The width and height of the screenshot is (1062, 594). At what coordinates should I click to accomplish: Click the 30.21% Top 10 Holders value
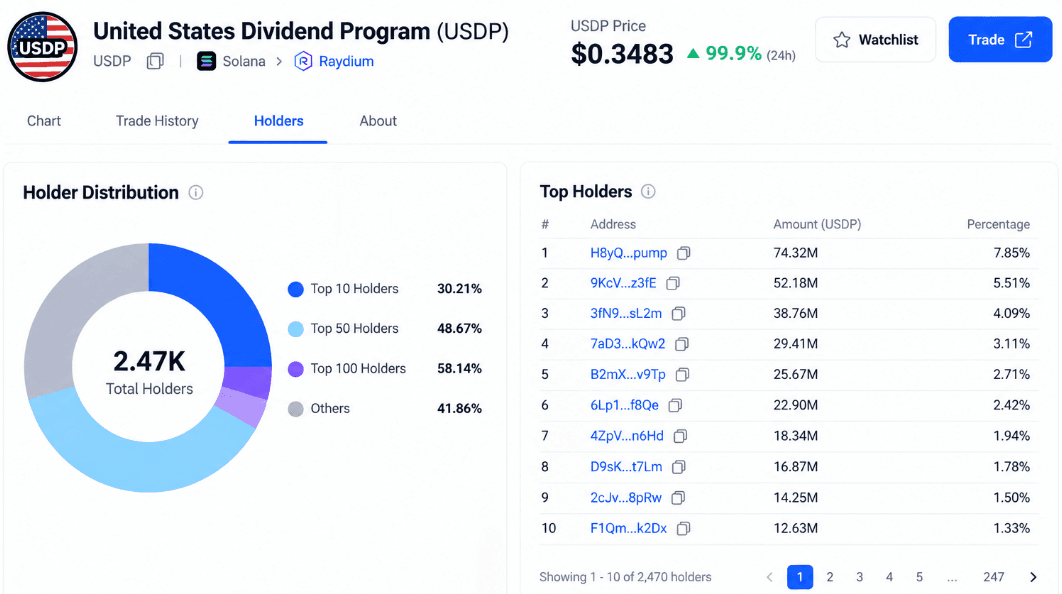[459, 289]
